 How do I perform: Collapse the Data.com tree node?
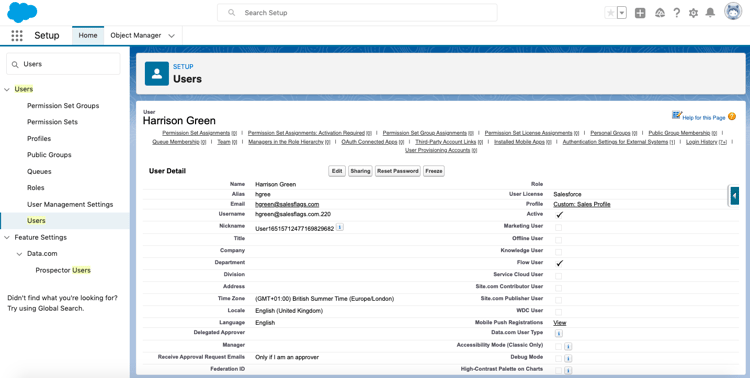click(20, 254)
